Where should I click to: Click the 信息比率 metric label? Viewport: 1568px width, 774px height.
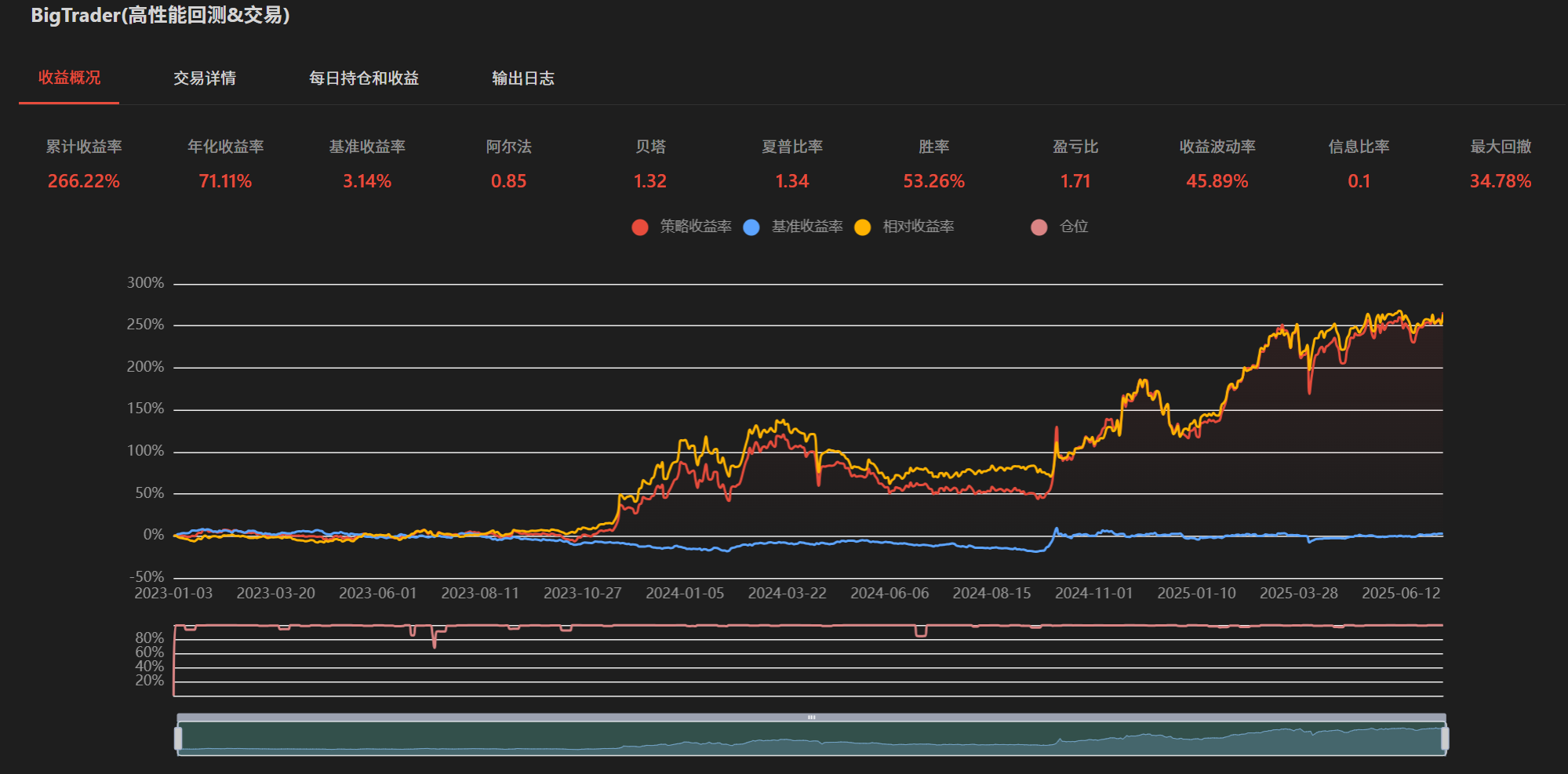coord(1359,147)
